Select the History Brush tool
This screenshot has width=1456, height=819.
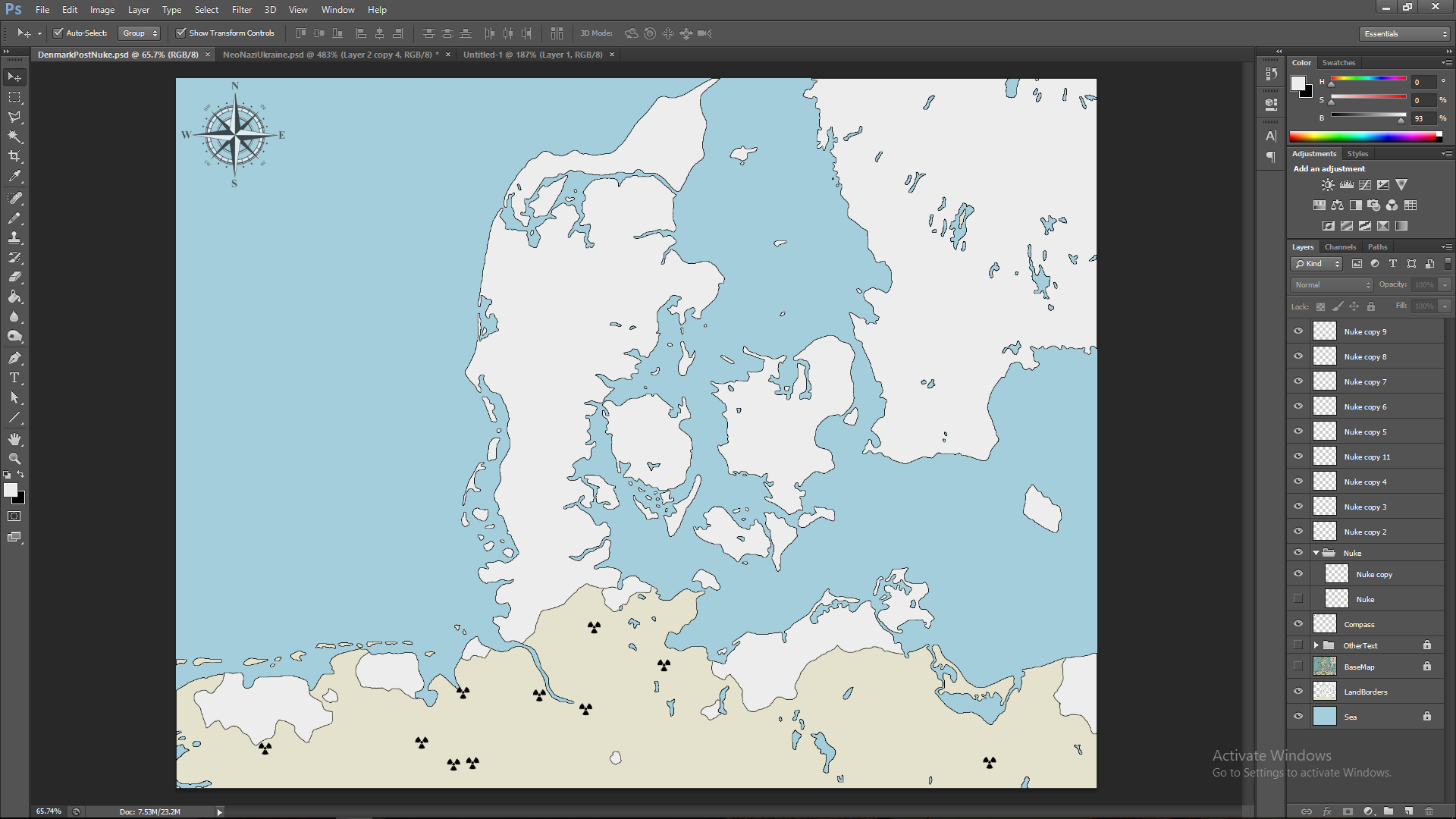[x=14, y=258]
